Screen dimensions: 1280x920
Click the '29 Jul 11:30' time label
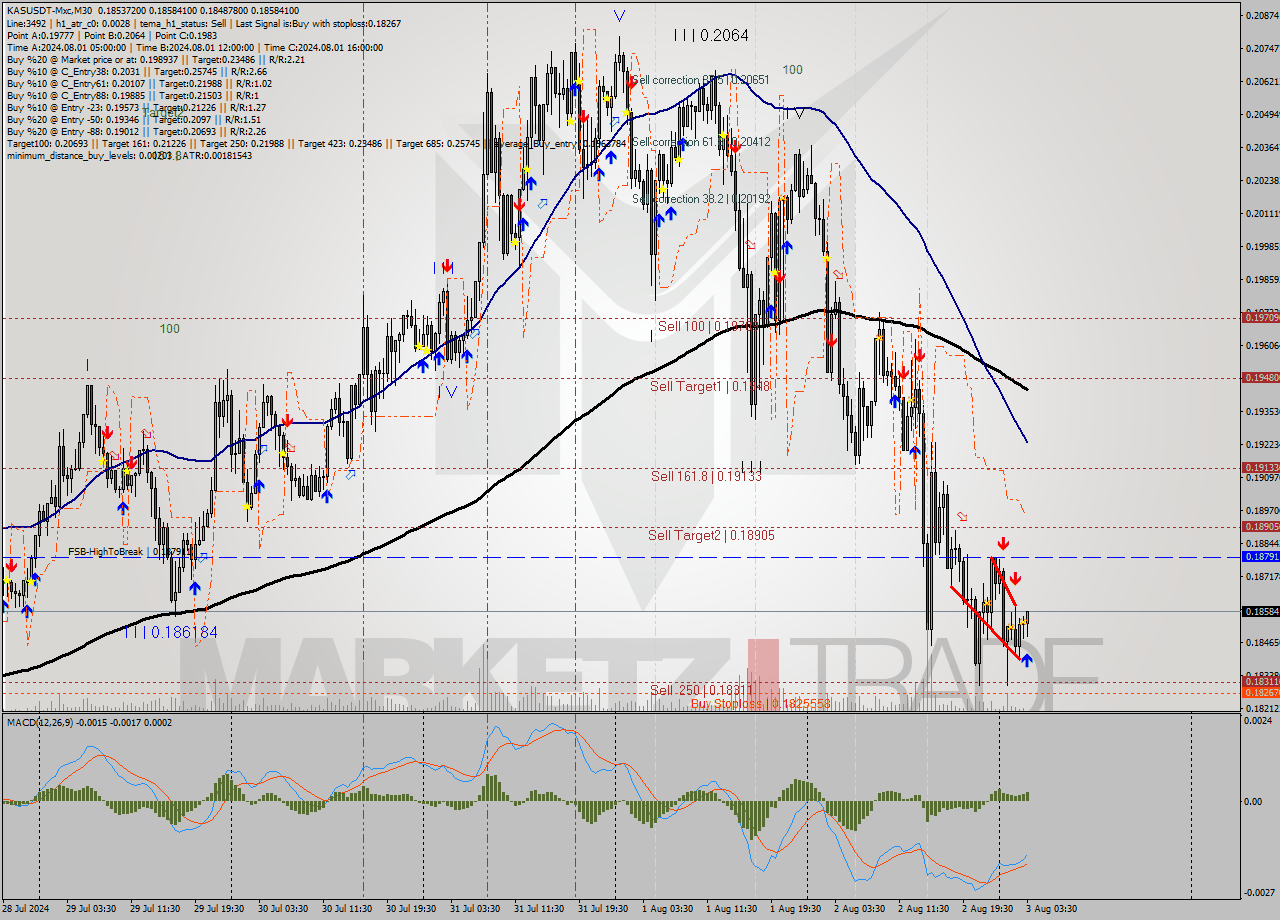[156, 909]
